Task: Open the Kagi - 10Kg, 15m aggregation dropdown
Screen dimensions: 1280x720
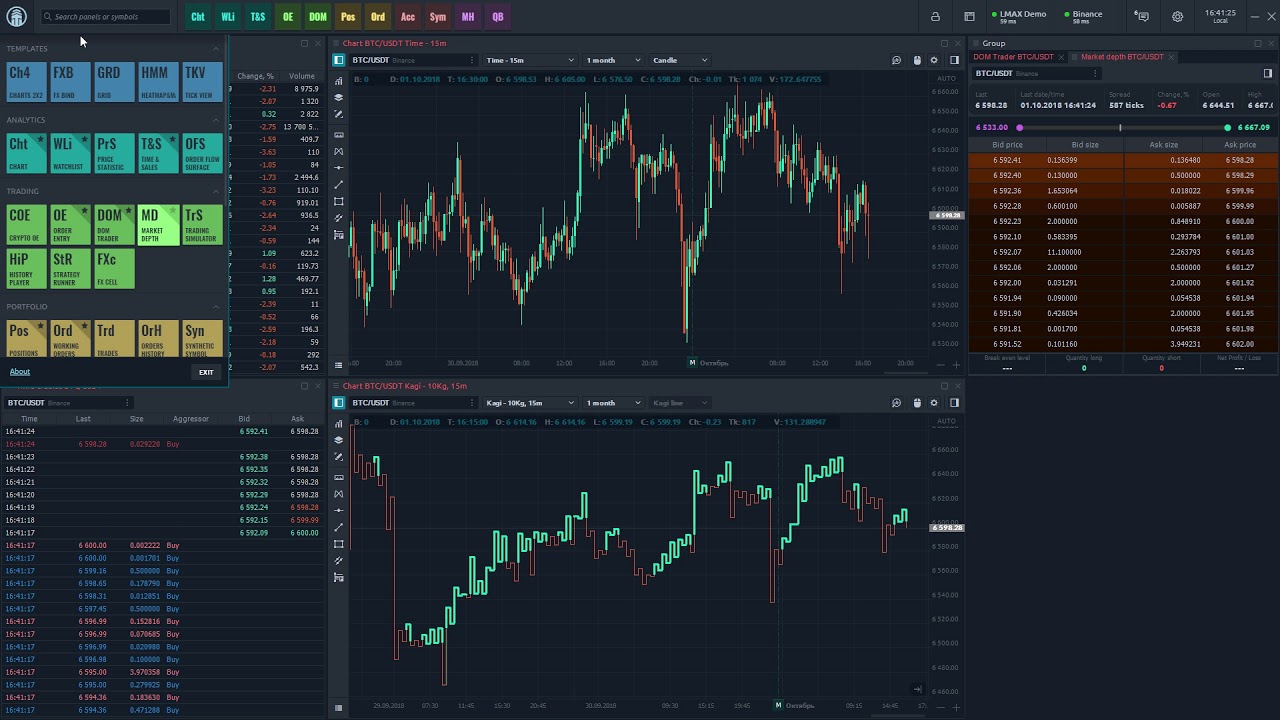Action: 530,403
